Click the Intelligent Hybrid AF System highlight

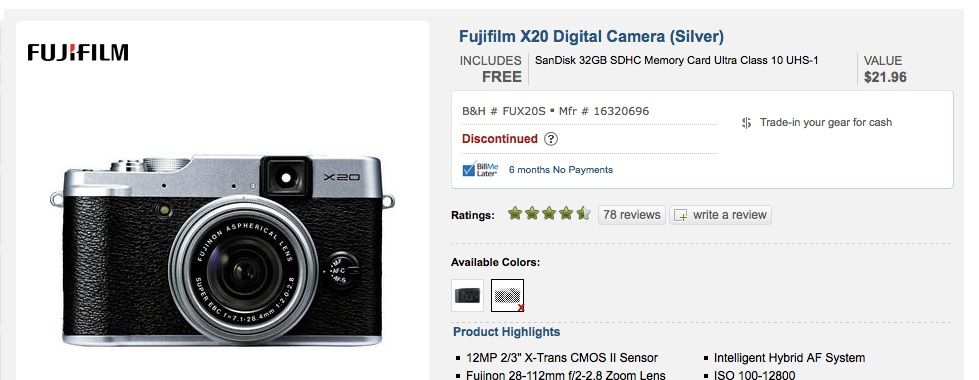pos(789,358)
